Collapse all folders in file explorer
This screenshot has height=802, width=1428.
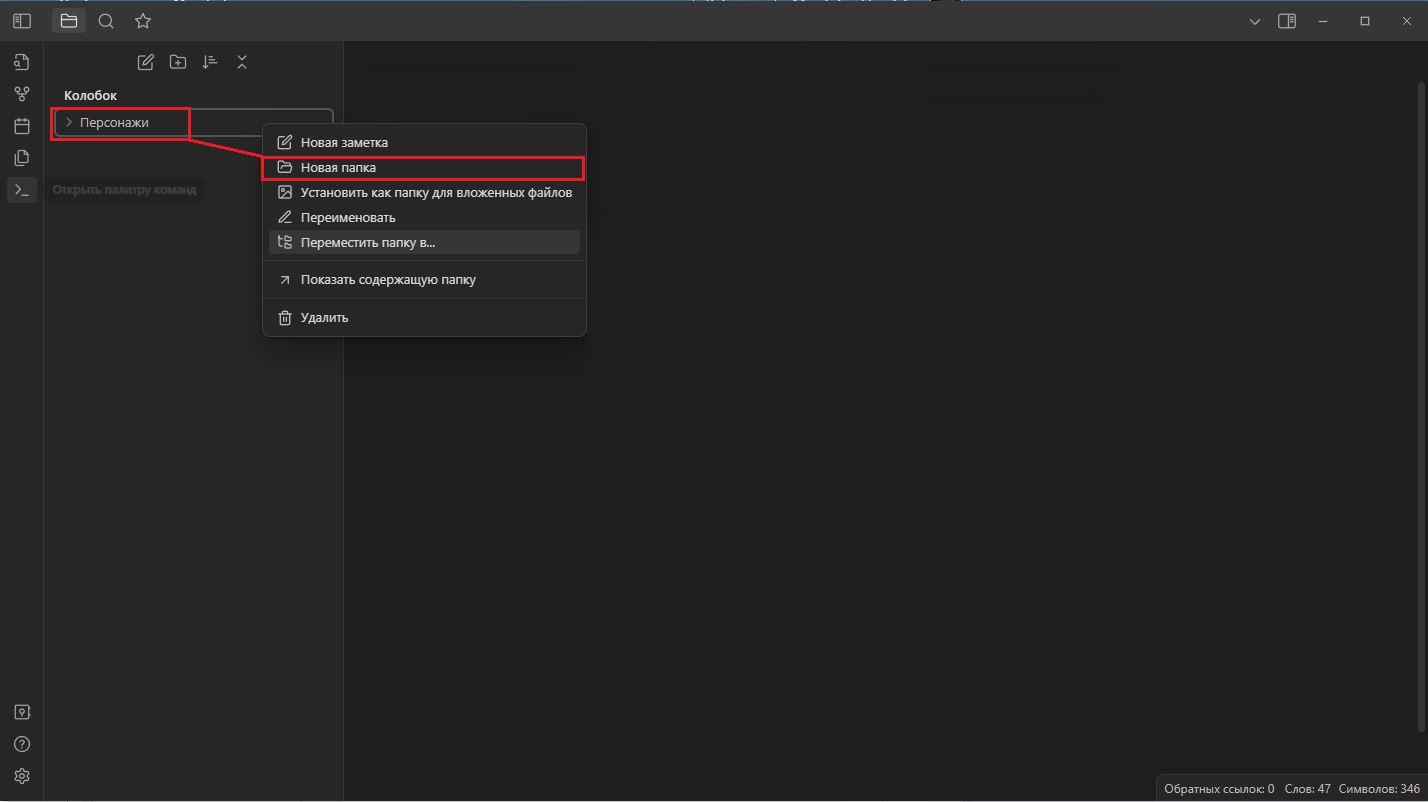241,62
